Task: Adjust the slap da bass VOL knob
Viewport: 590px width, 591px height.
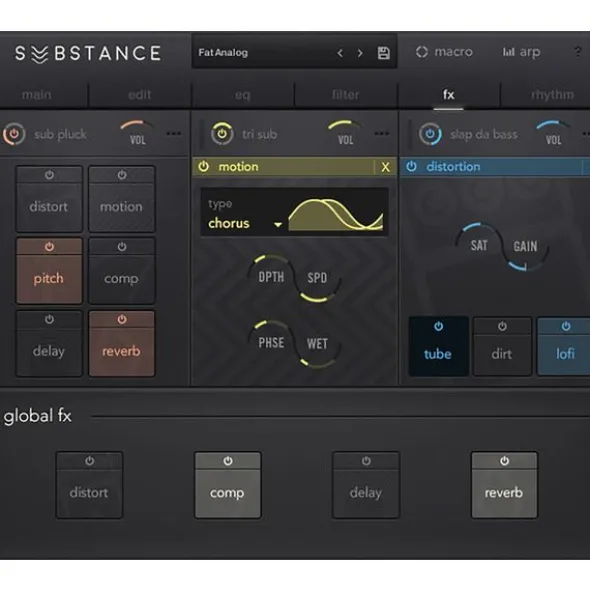Action: 553,133
